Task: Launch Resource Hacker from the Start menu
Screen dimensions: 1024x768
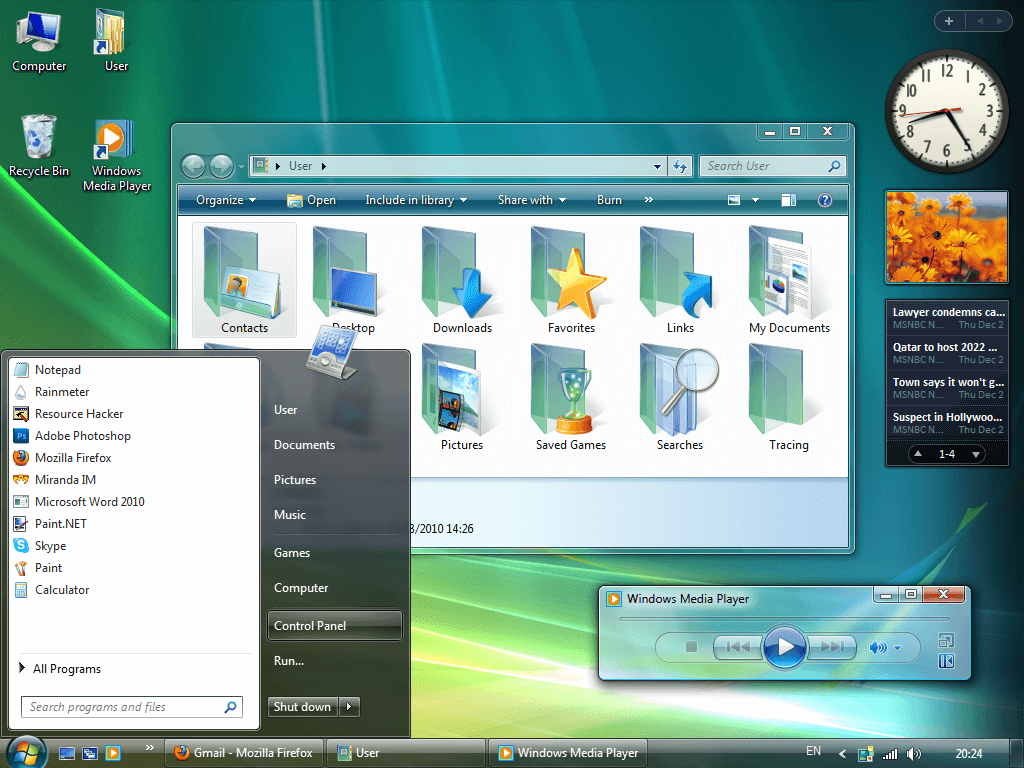Action: click(x=76, y=413)
